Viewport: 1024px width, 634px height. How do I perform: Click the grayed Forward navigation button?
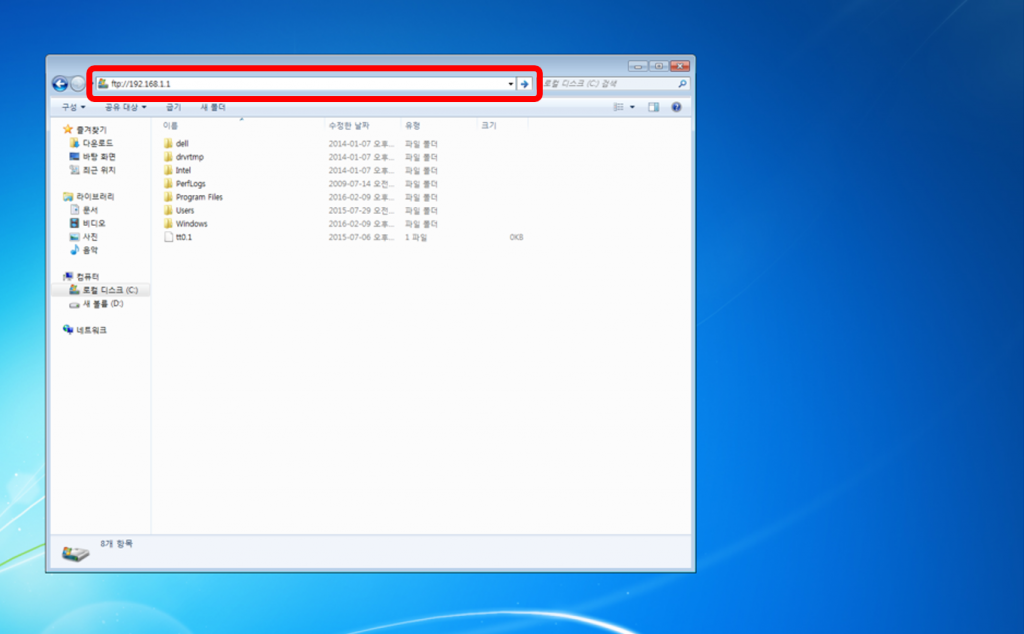(x=78, y=84)
